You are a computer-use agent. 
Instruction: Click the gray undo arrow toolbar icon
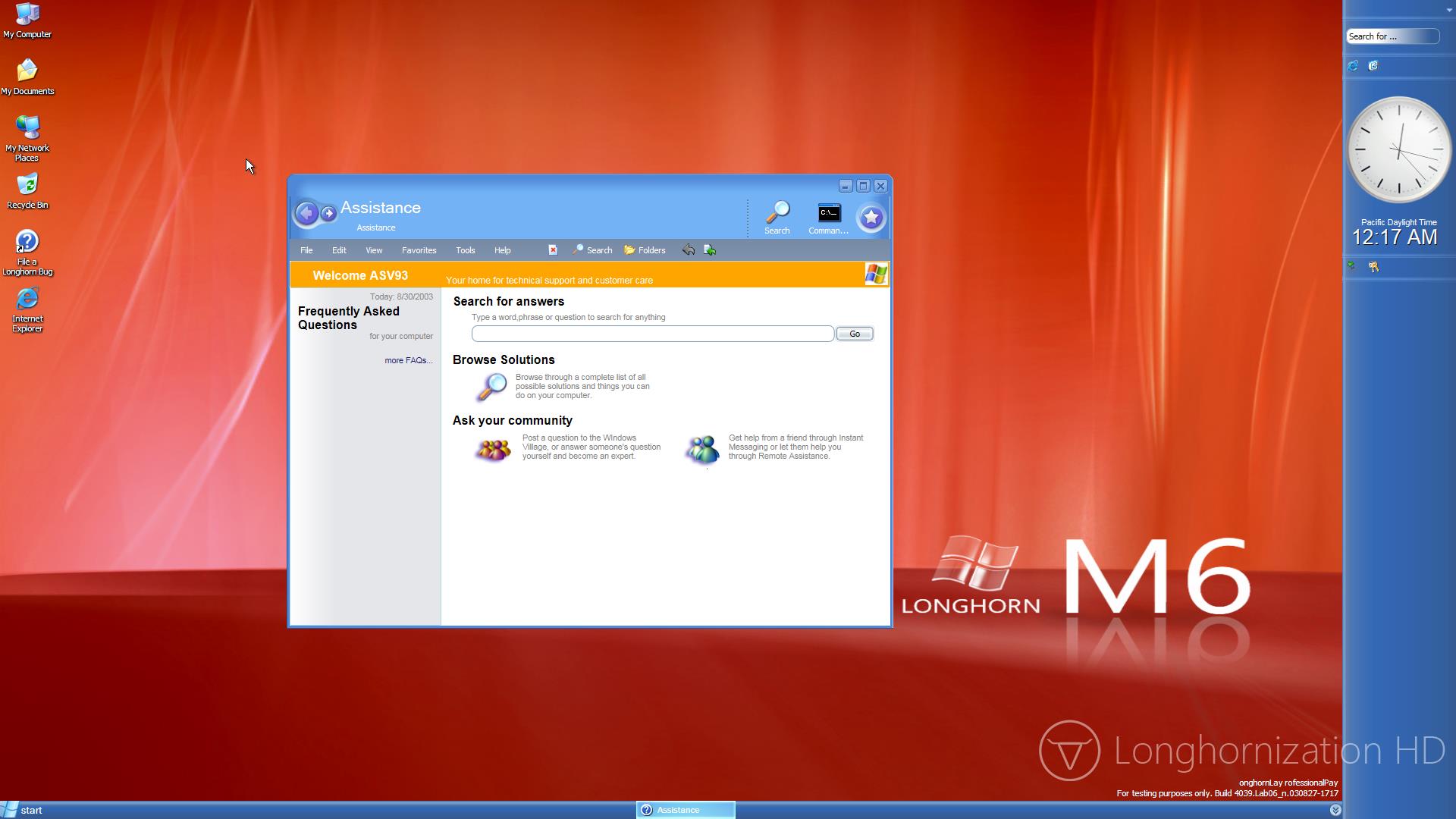[x=689, y=250]
